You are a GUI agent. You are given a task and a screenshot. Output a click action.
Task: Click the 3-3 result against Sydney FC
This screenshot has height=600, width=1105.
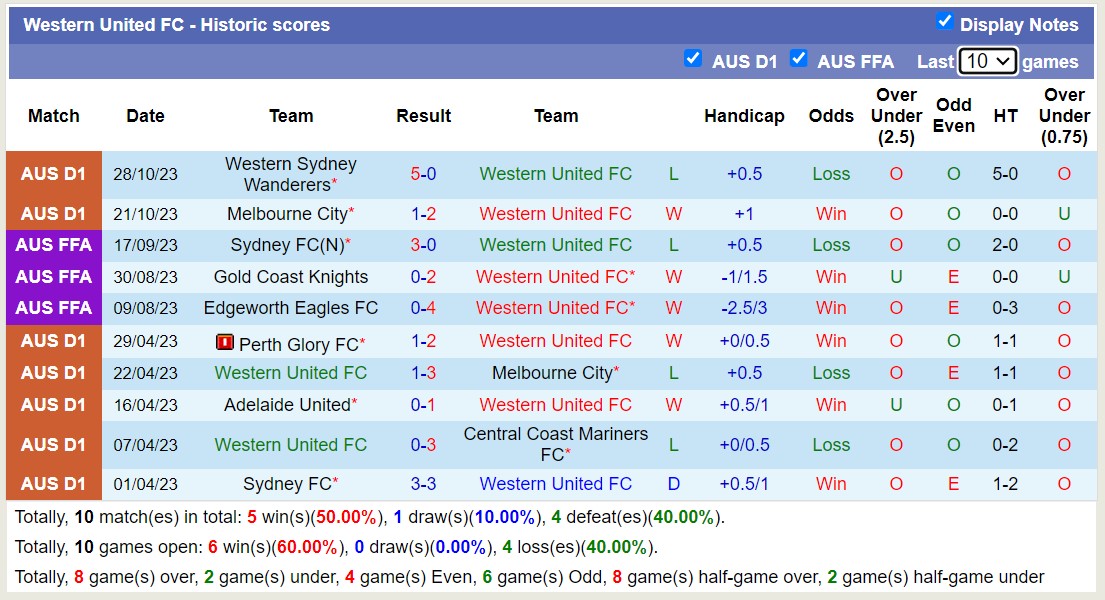(423, 484)
